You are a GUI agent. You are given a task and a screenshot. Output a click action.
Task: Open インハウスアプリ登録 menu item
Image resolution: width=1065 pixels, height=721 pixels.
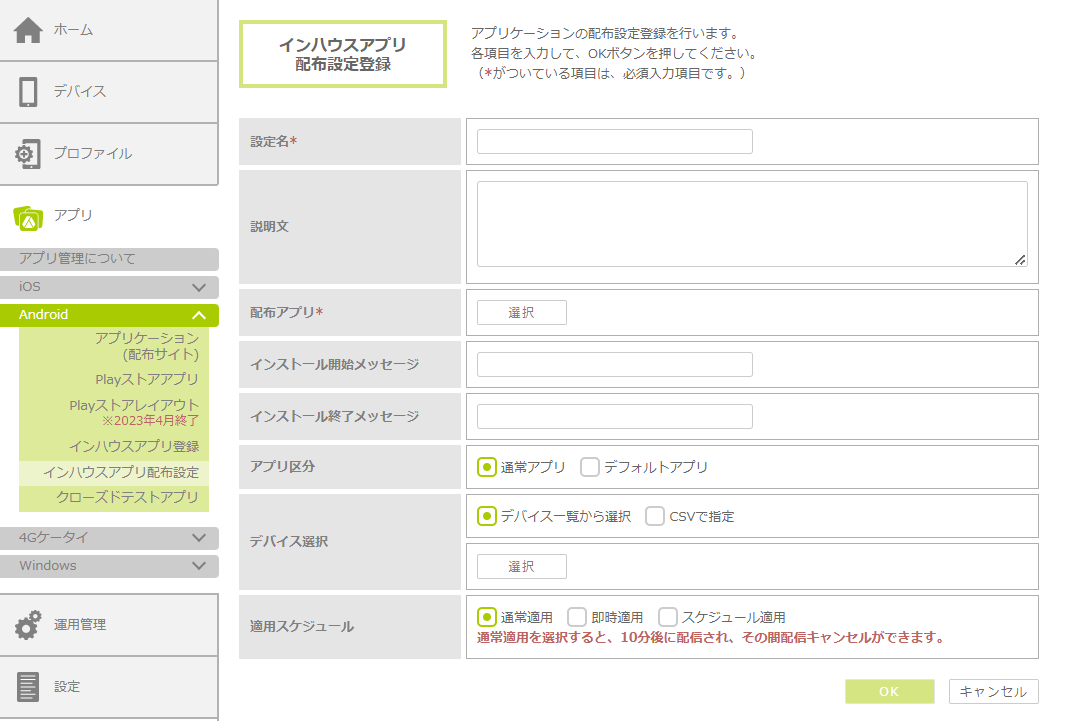pos(133,446)
